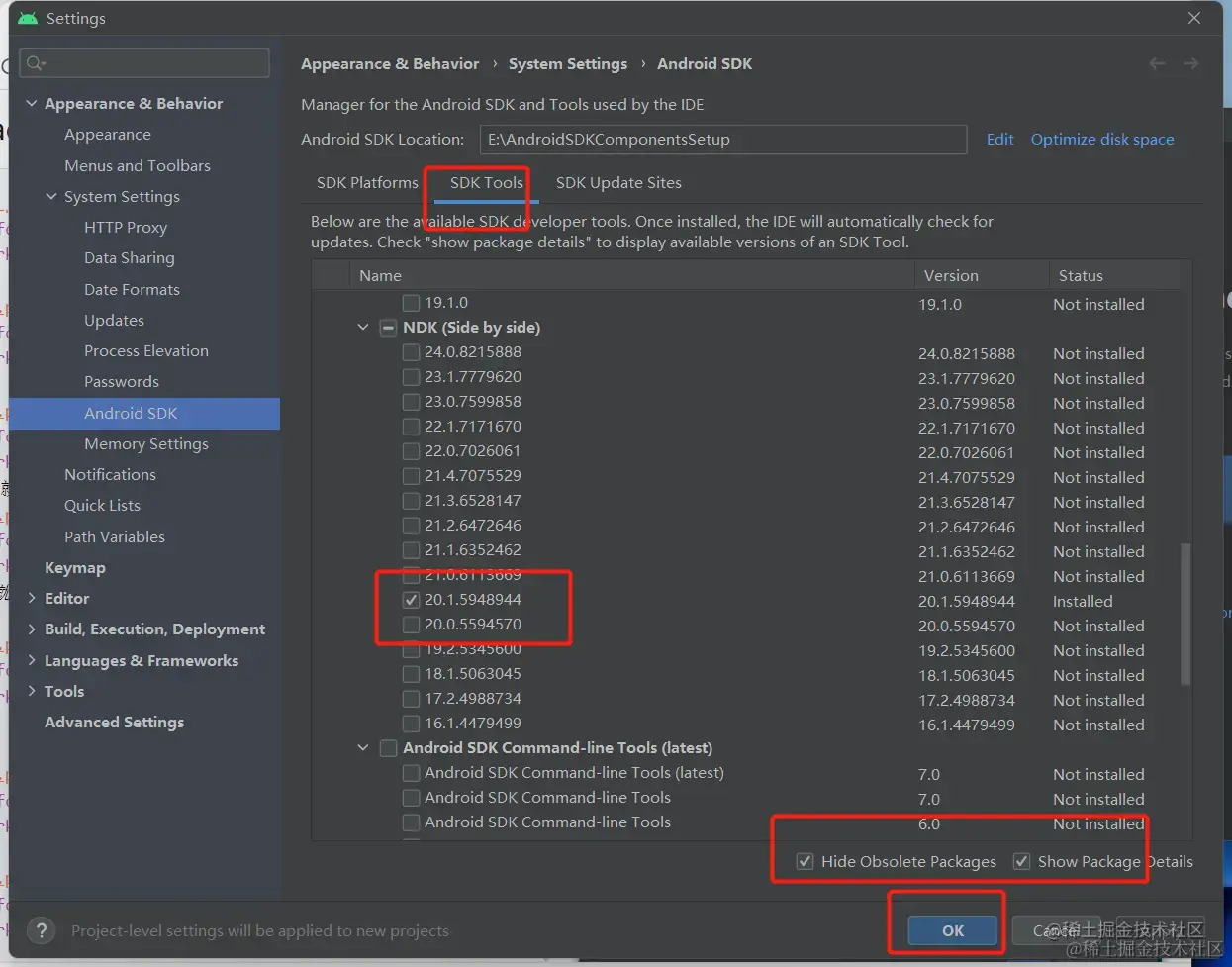Click the settings search input field

pos(146,63)
